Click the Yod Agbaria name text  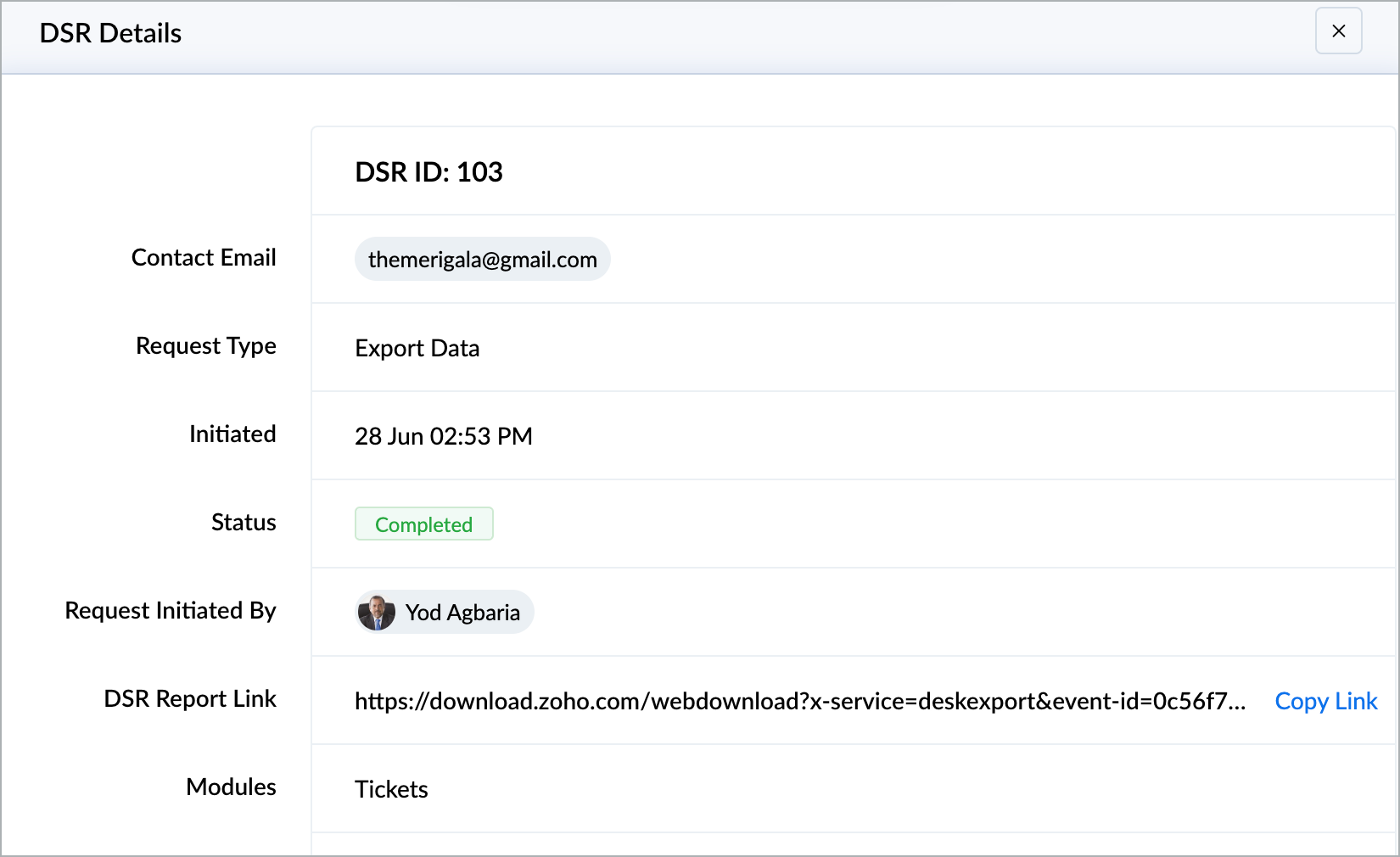pos(462,613)
